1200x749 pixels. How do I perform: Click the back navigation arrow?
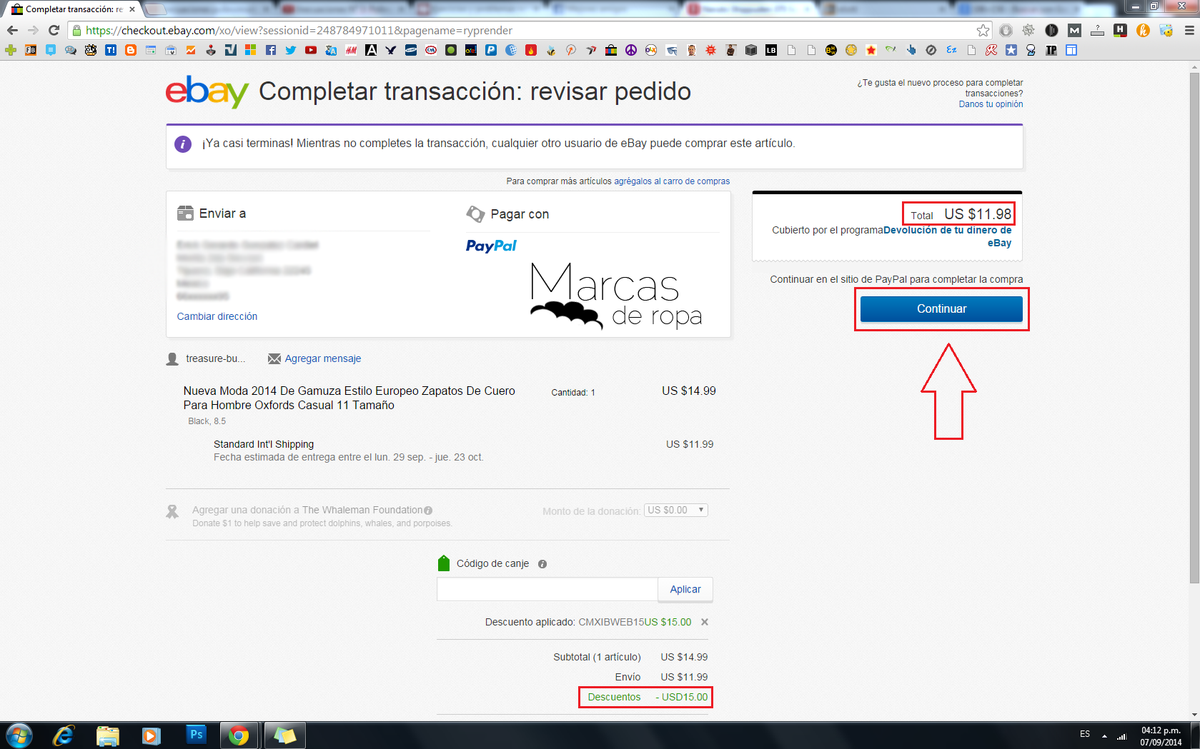click(10, 30)
